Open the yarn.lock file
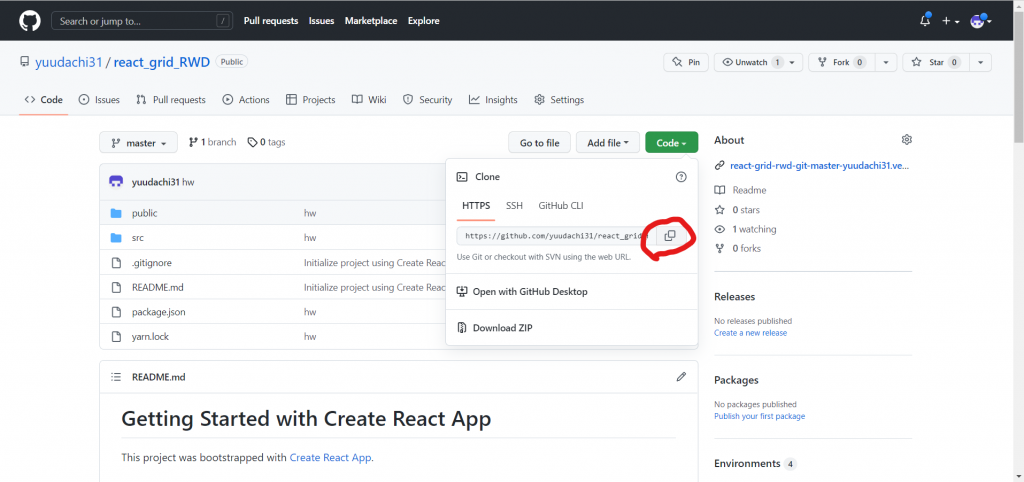This screenshot has height=482, width=1024. click(x=150, y=337)
